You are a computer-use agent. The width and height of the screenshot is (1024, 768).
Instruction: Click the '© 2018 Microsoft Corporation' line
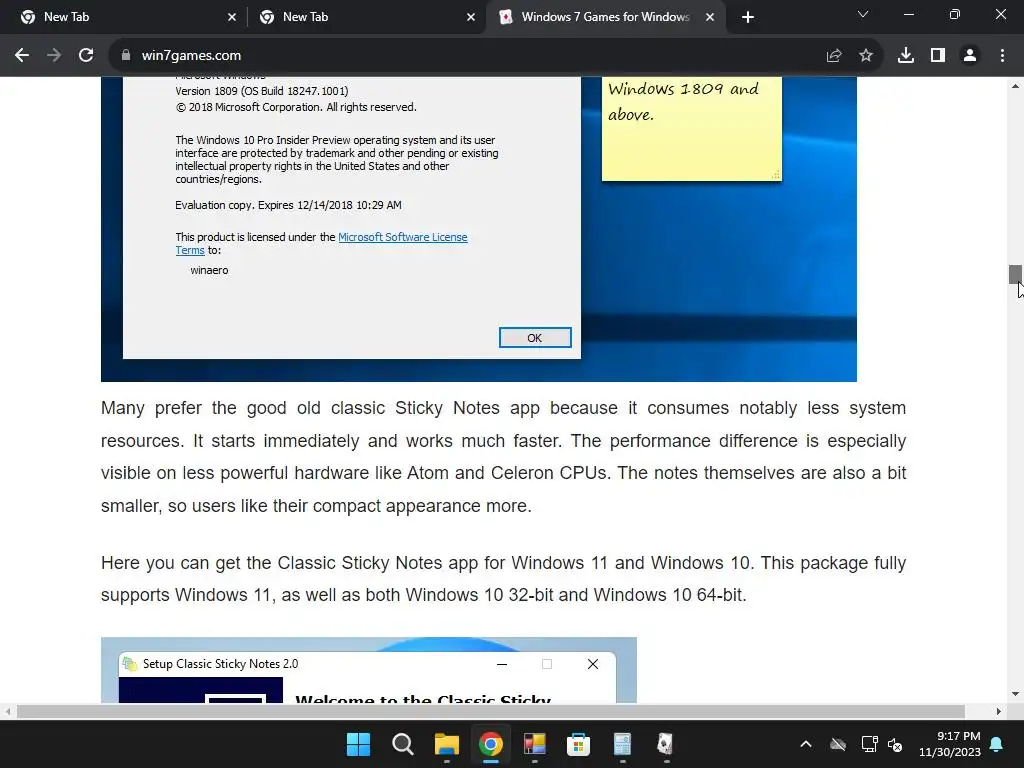tap(296, 107)
